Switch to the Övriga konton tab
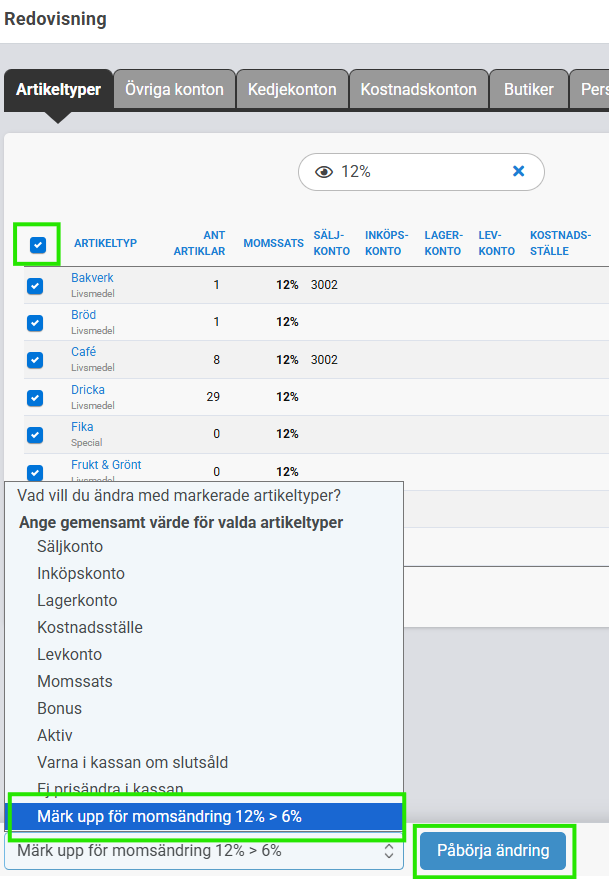609x879 pixels. (x=174, y=90)
